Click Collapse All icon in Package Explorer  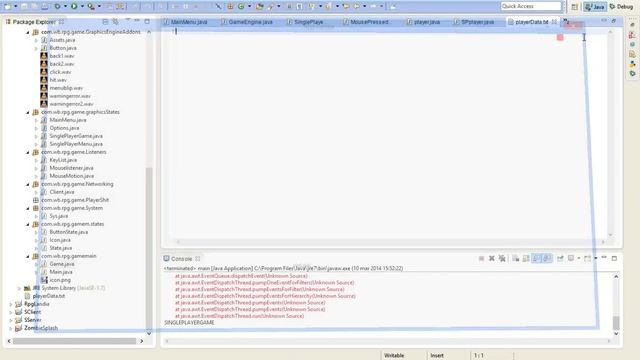coord(105,21)
